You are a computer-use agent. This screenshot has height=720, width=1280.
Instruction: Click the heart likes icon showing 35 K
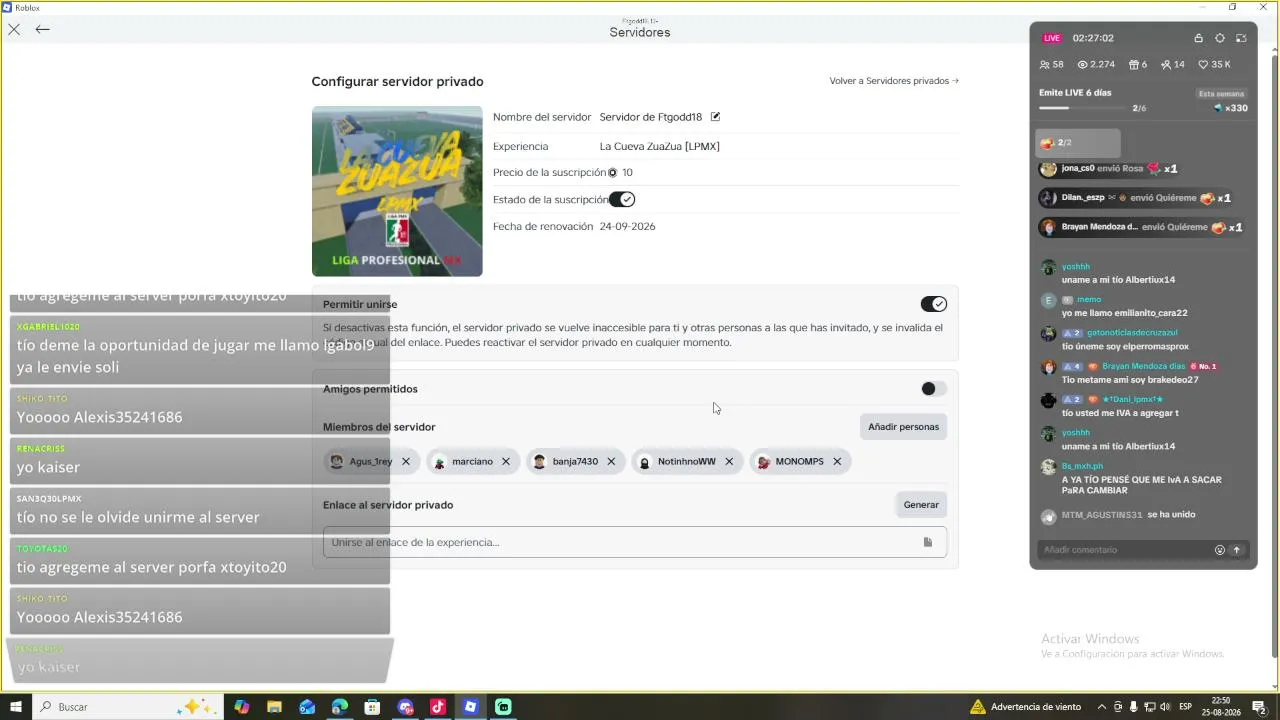click(1204, 65)
